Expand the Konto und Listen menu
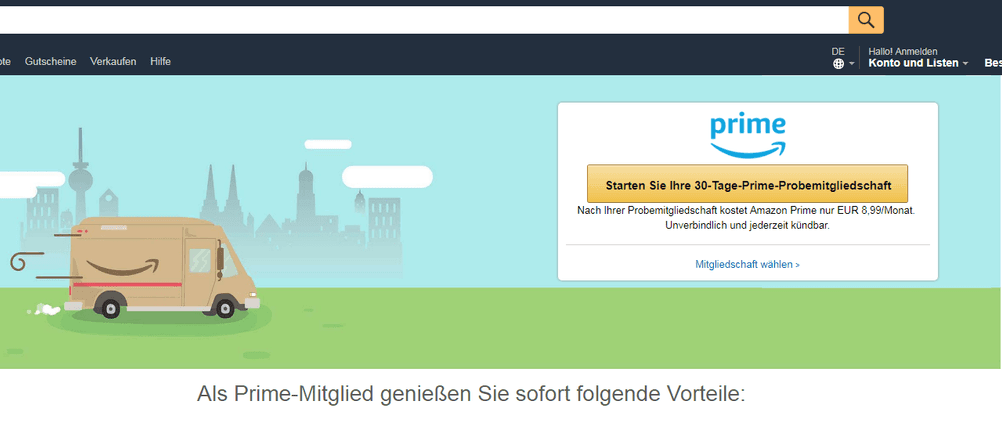The height and width of the screenshot is (430, 1002). pos(918,58)
